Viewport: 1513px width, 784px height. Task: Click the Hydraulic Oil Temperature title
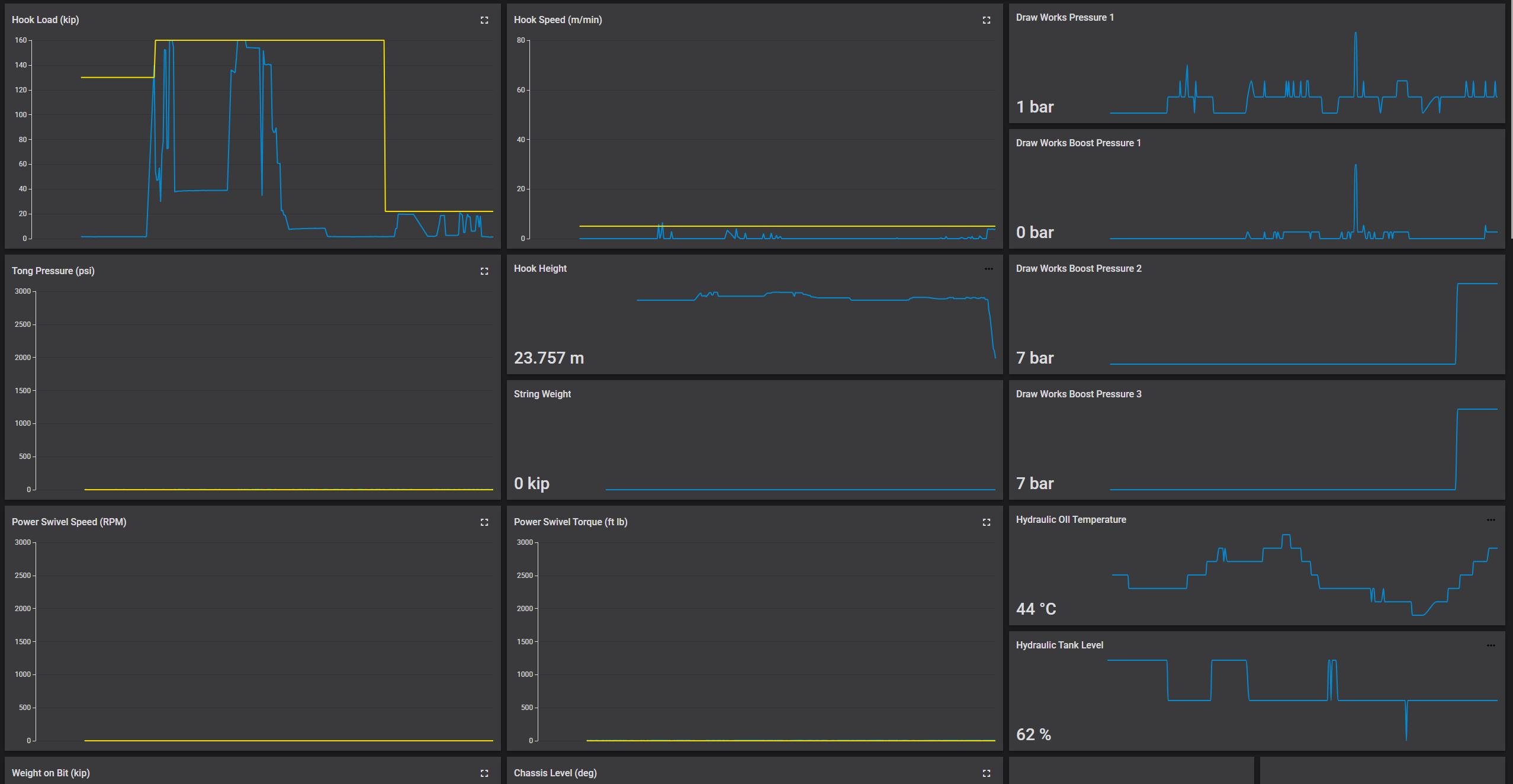[1071, 520]
